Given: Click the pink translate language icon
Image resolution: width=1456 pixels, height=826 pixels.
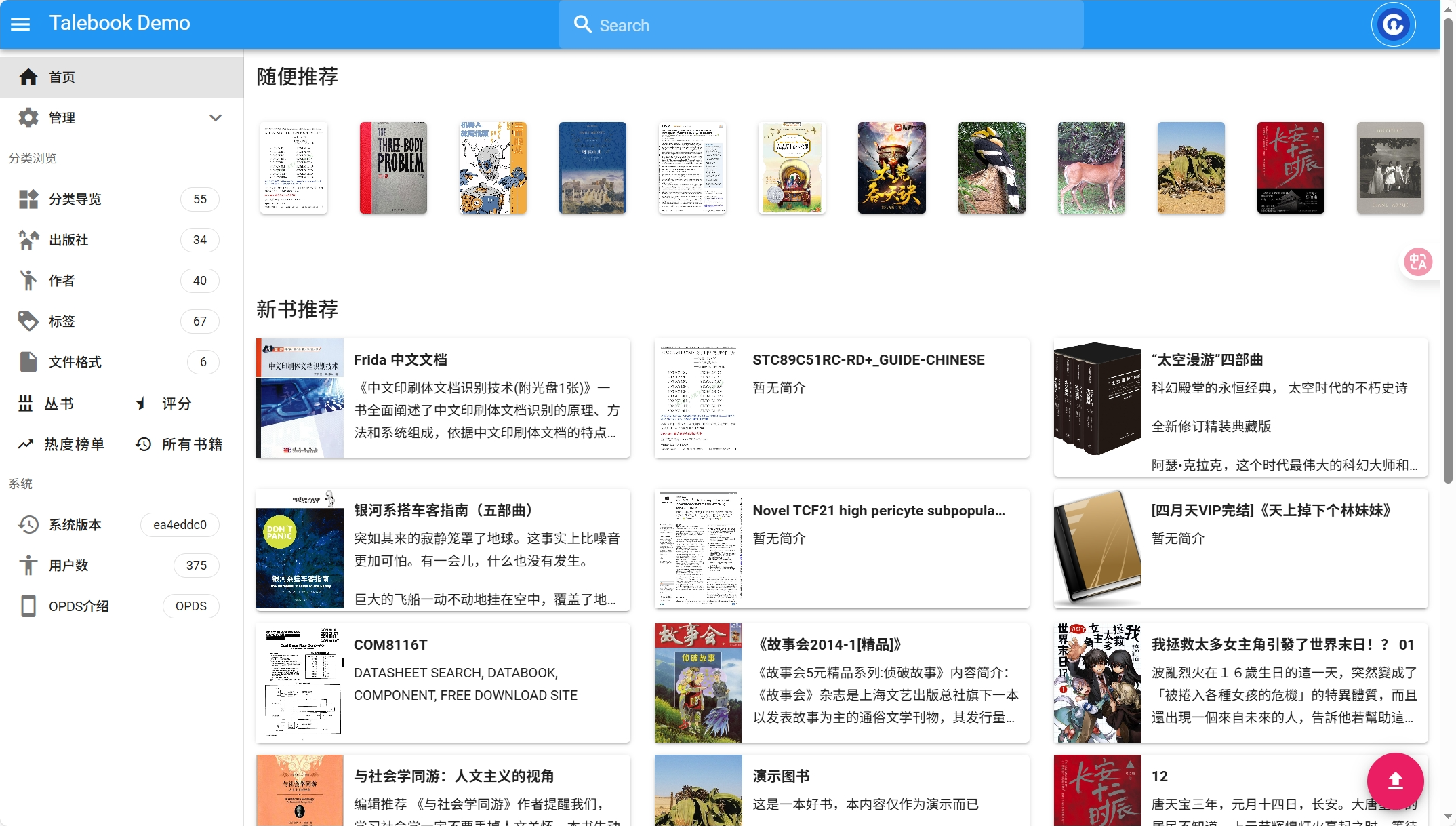Looking at the screenshot, I should [1418, 262].
